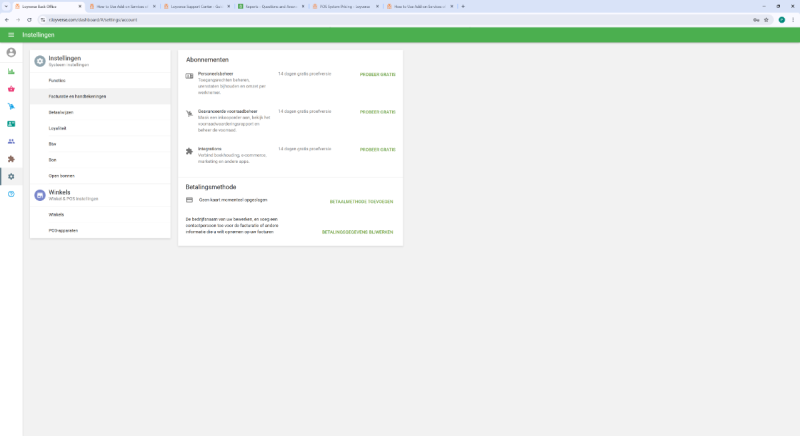Screen dimensions: 800x436
Task: Open the employees badge icon in sidebar
Action: pyautogui.click(x=11, y=124)
